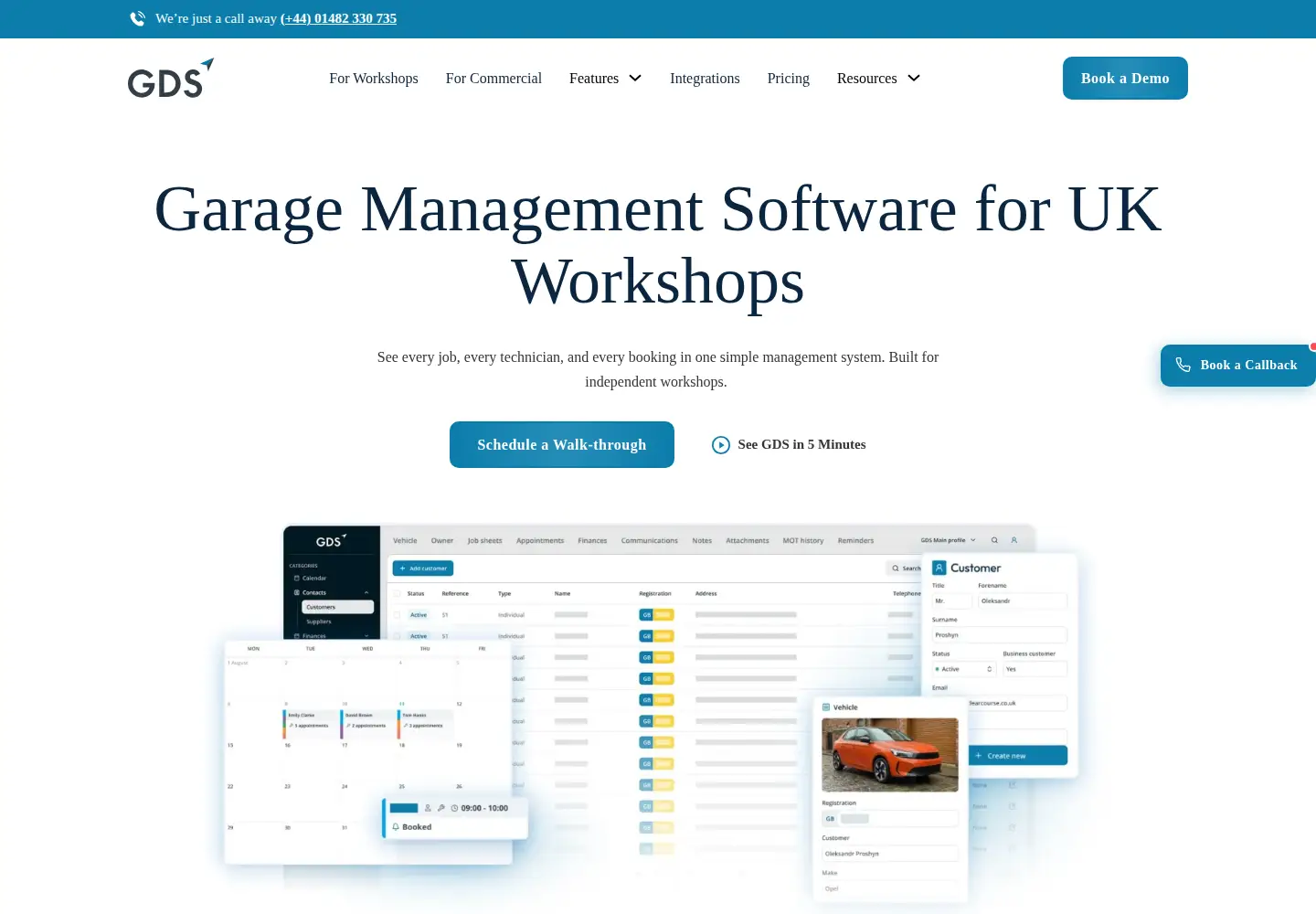Image resolution: width=1316 pixels, height=914 pixels.
Task: Select Customers in the preview sidebar
Action: [x=337, y=607]
